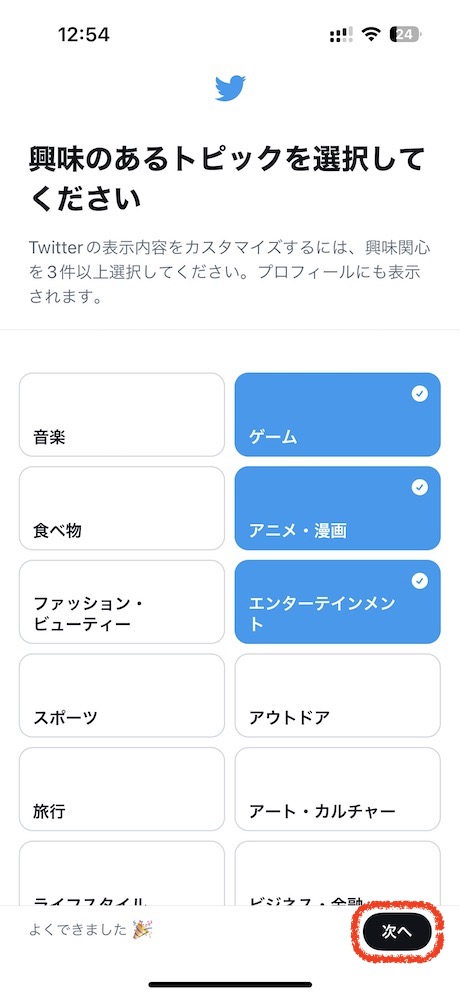Choose the アート・カルチャー topic
This screenshot has height=997, width=460.
pyautogui.click(x=337, y=789)
